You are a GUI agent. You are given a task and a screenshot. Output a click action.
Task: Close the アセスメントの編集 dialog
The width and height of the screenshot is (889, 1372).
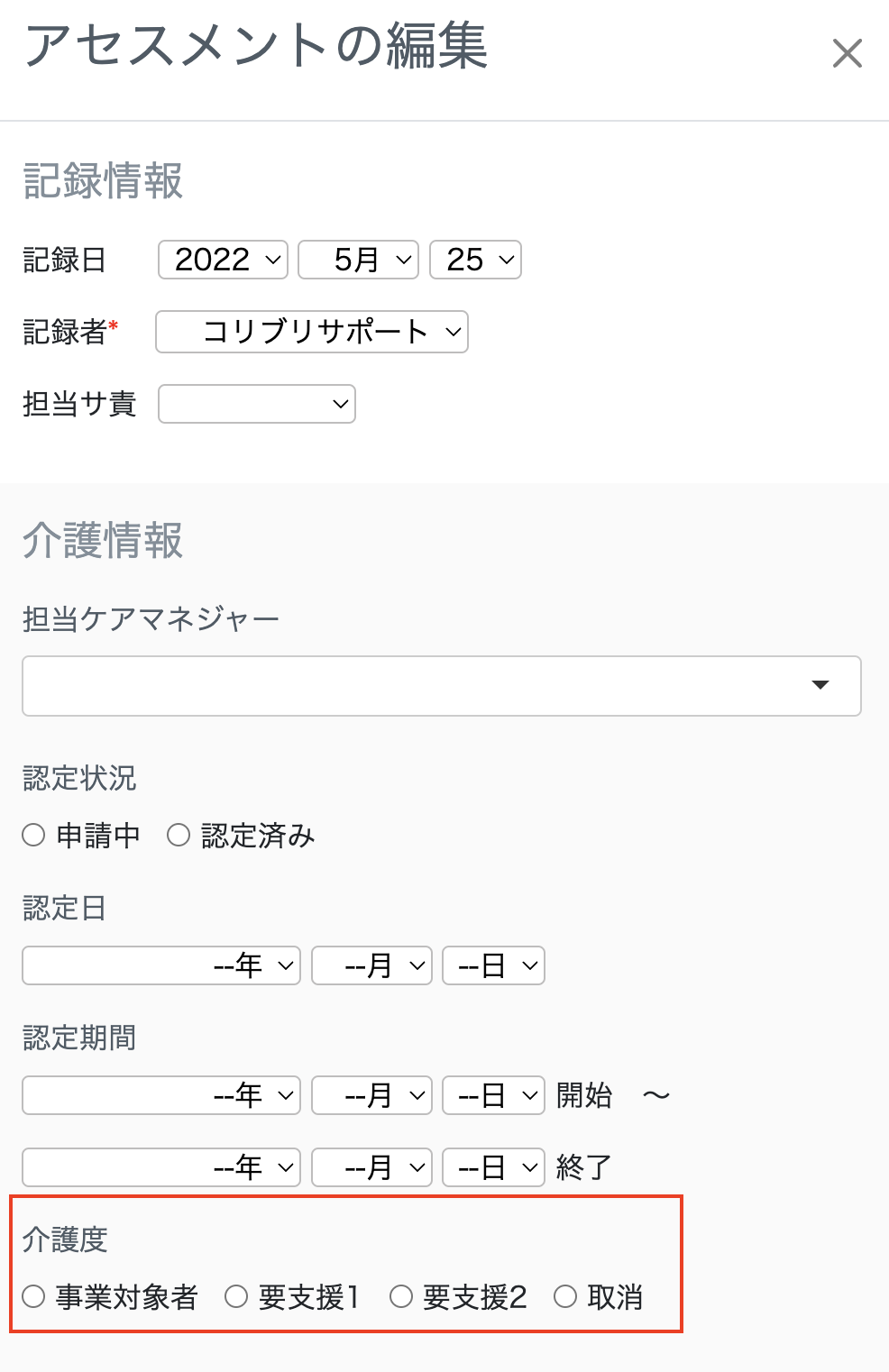(848, 54)
